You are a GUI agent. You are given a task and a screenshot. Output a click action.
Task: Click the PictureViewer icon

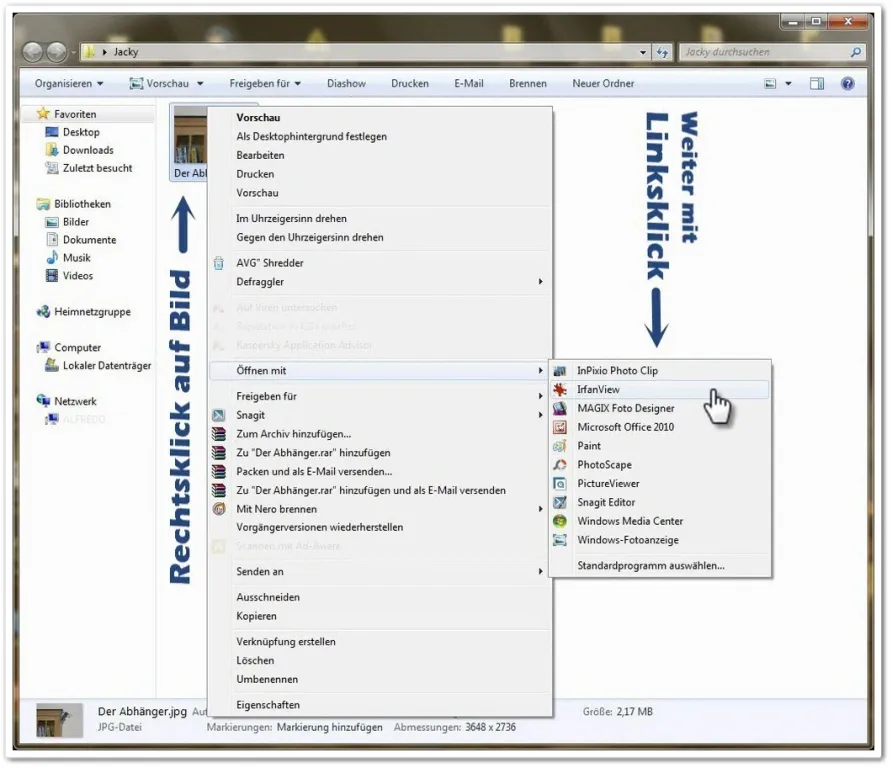[560, 484]
